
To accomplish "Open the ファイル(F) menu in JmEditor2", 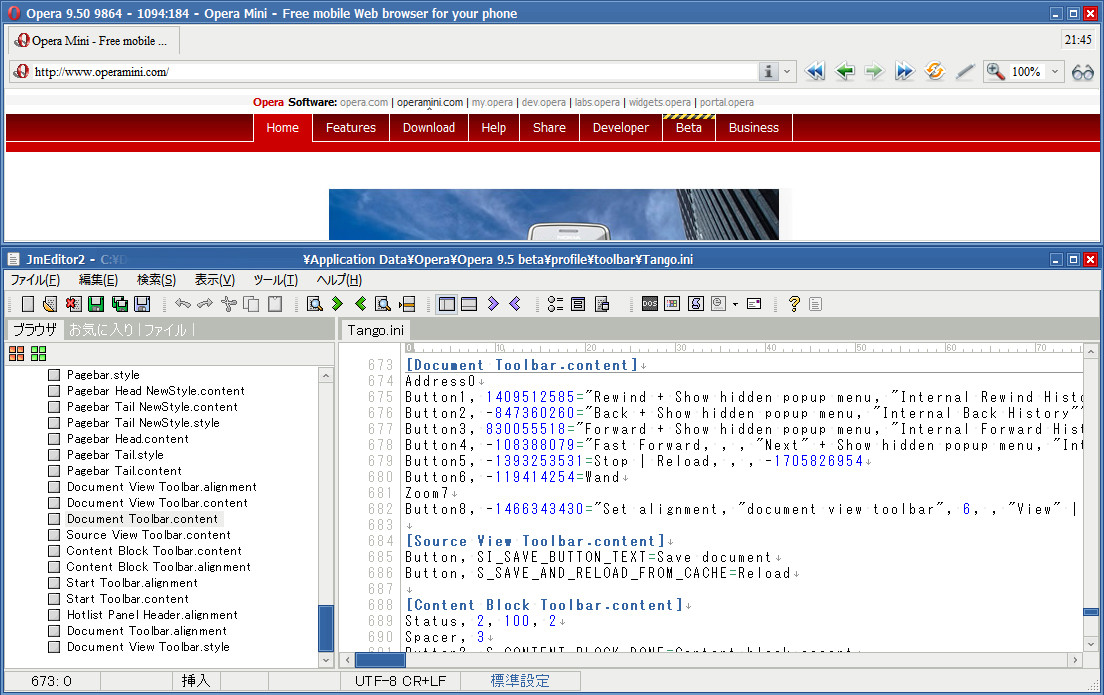I will [x=35, y=280].
